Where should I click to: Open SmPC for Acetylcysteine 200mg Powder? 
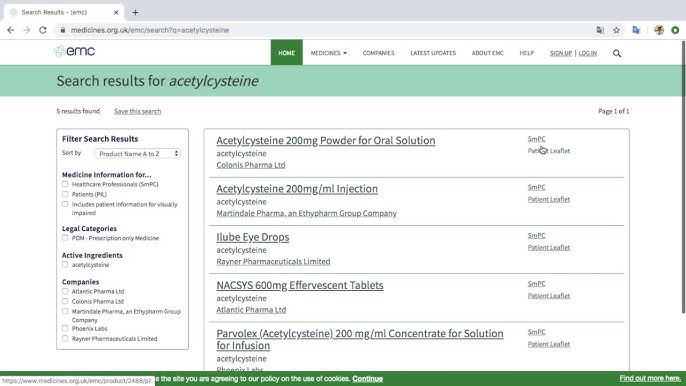click(x=536, y=139)
